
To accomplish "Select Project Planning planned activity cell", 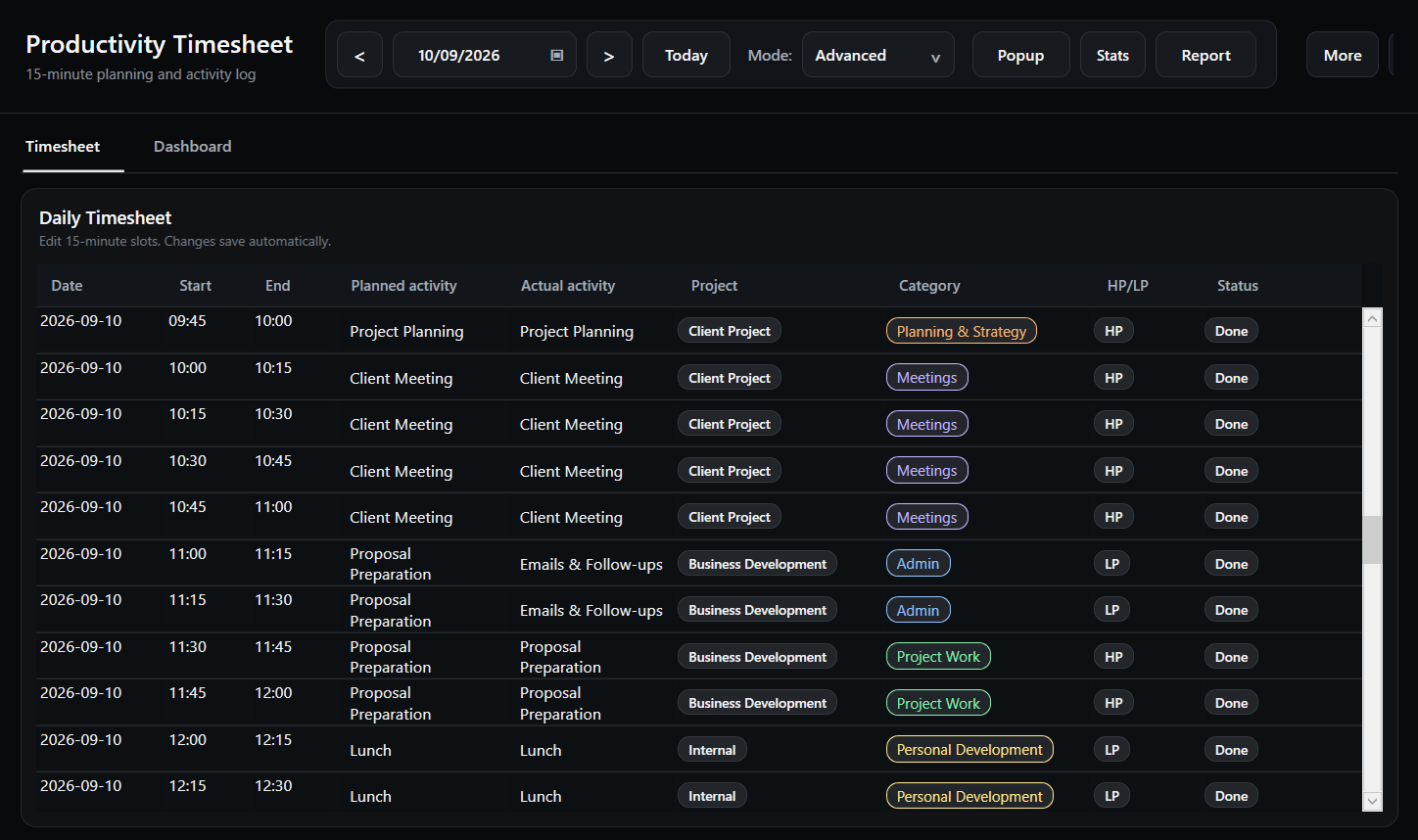I will 406,332.
